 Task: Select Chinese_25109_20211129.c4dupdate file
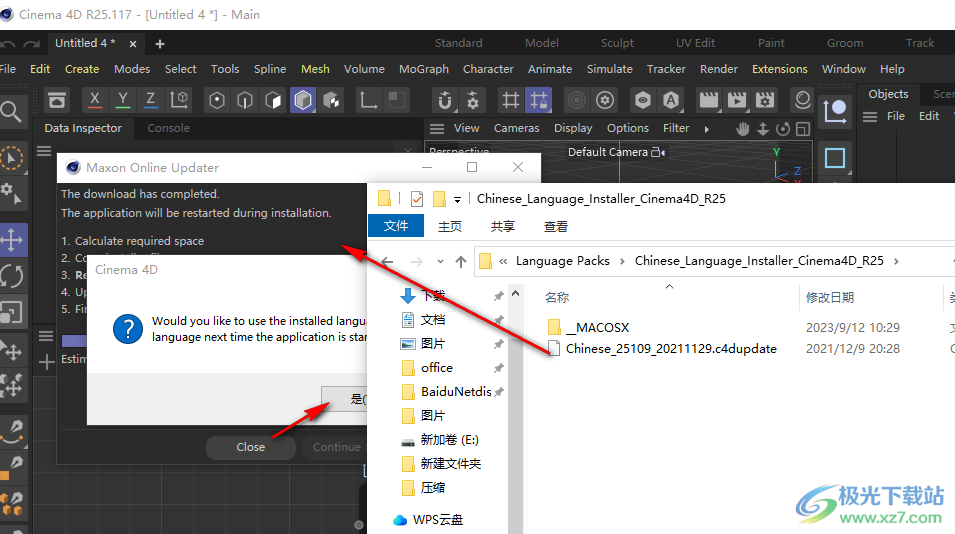(x=671, y=348)
